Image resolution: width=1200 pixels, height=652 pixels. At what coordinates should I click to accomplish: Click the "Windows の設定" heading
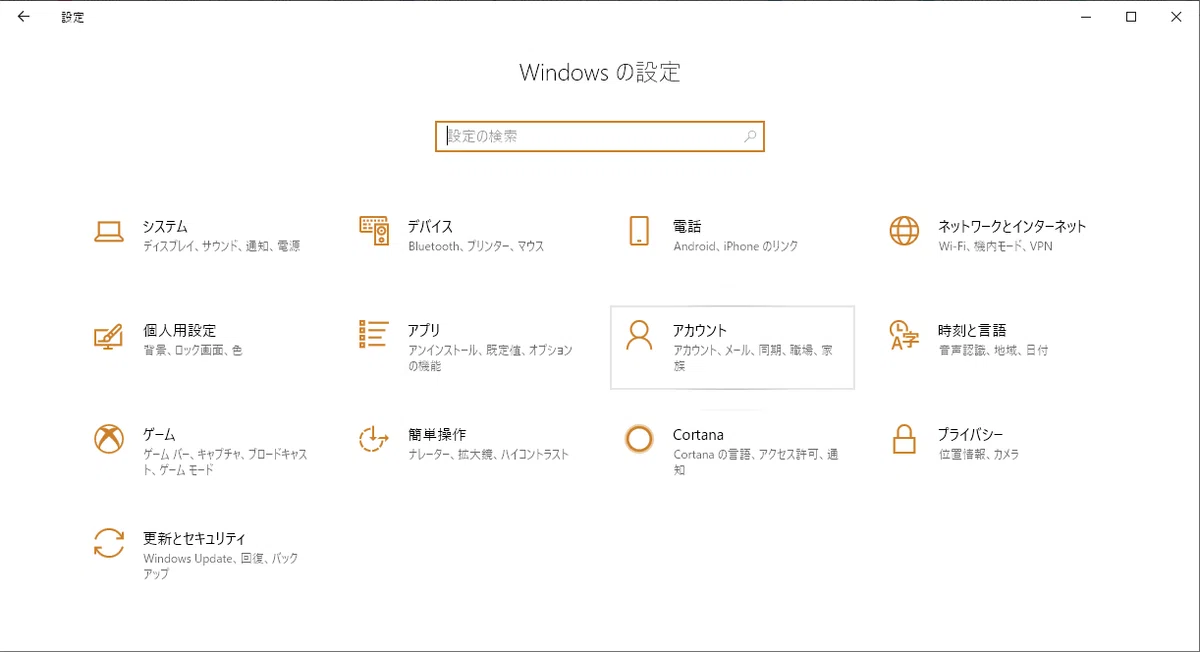(600, 72)
